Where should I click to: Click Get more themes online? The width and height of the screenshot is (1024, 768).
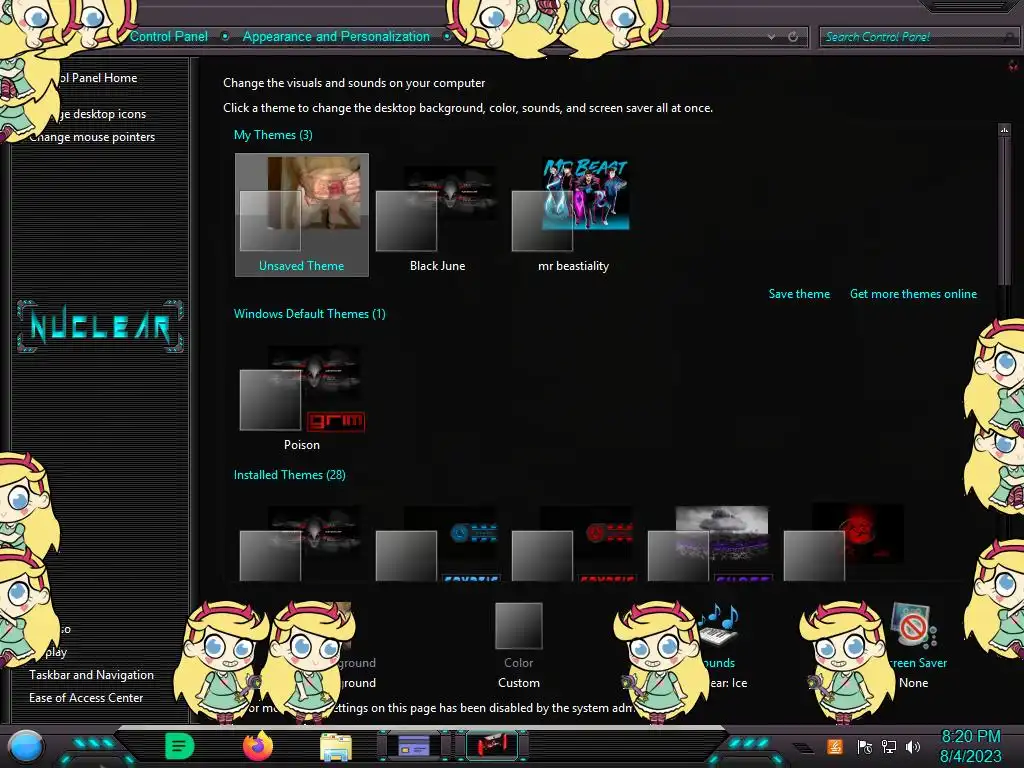(x=913, y=294)
